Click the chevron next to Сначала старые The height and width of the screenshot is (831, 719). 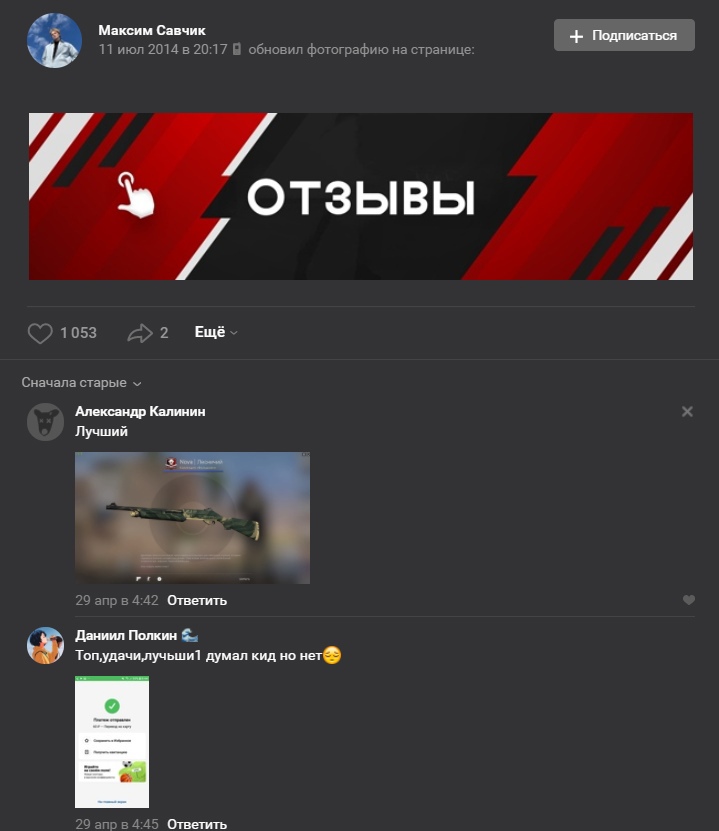[x=137, y=384]
